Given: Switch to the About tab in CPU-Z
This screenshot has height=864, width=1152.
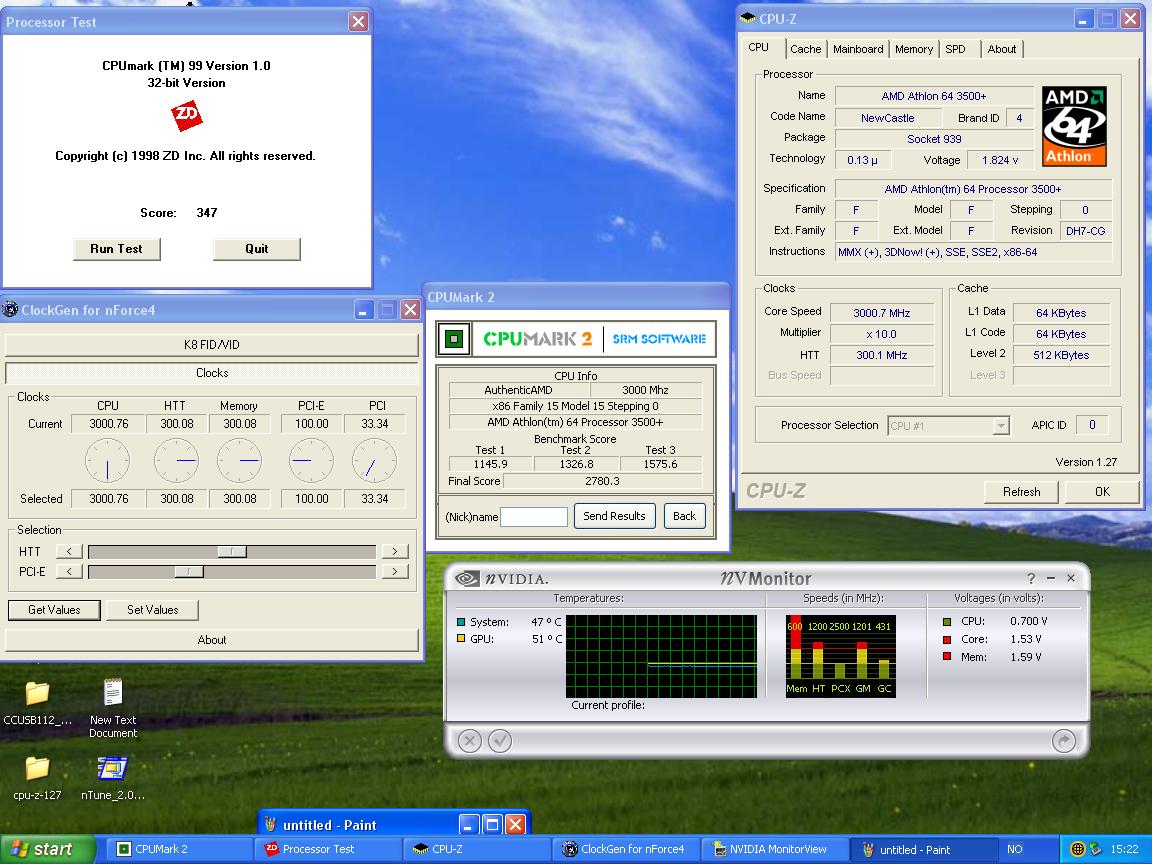Looking at the screenshot, I should click(x=1002, y=49).
